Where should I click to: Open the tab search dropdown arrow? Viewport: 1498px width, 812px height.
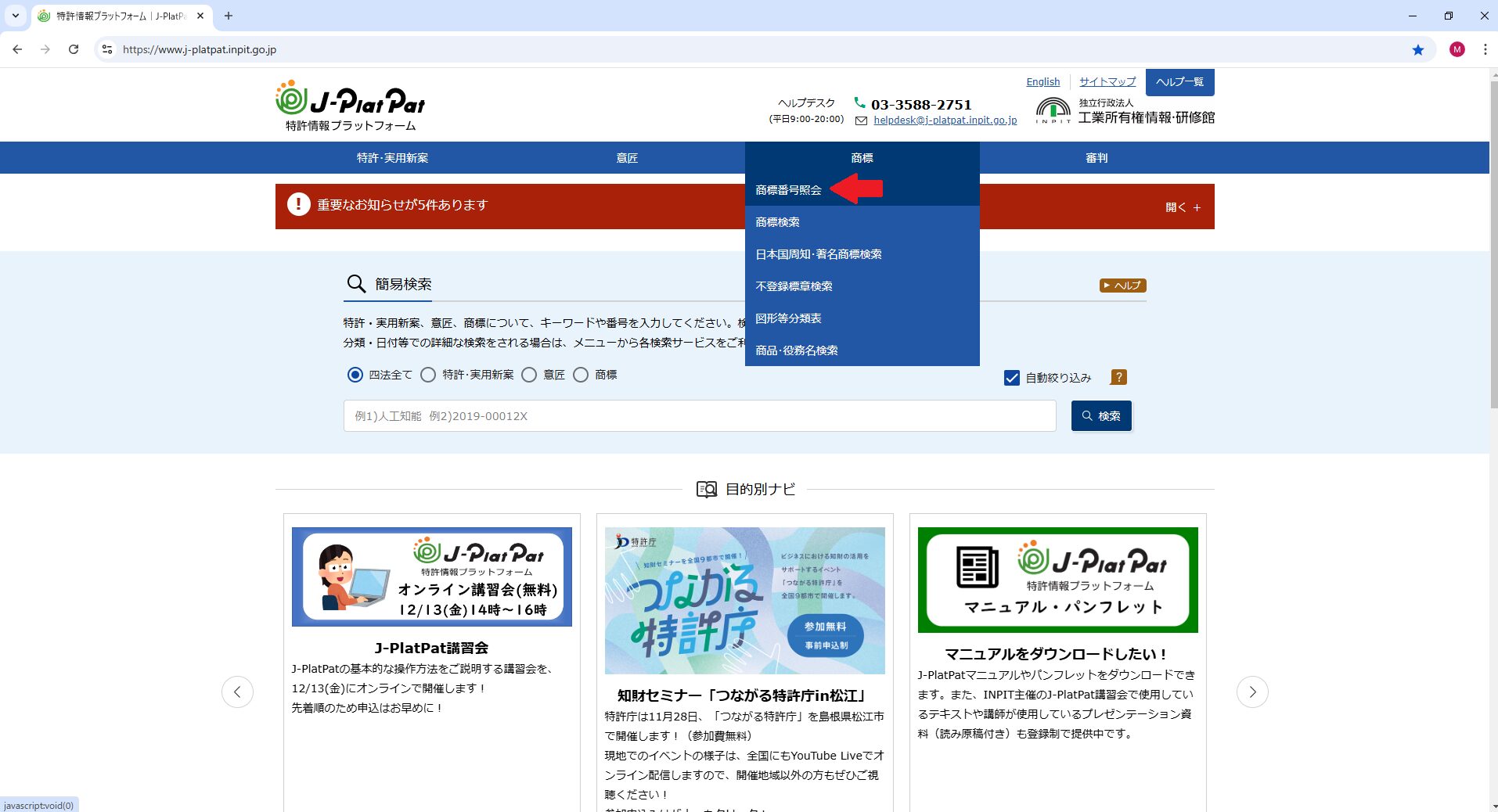15,16
